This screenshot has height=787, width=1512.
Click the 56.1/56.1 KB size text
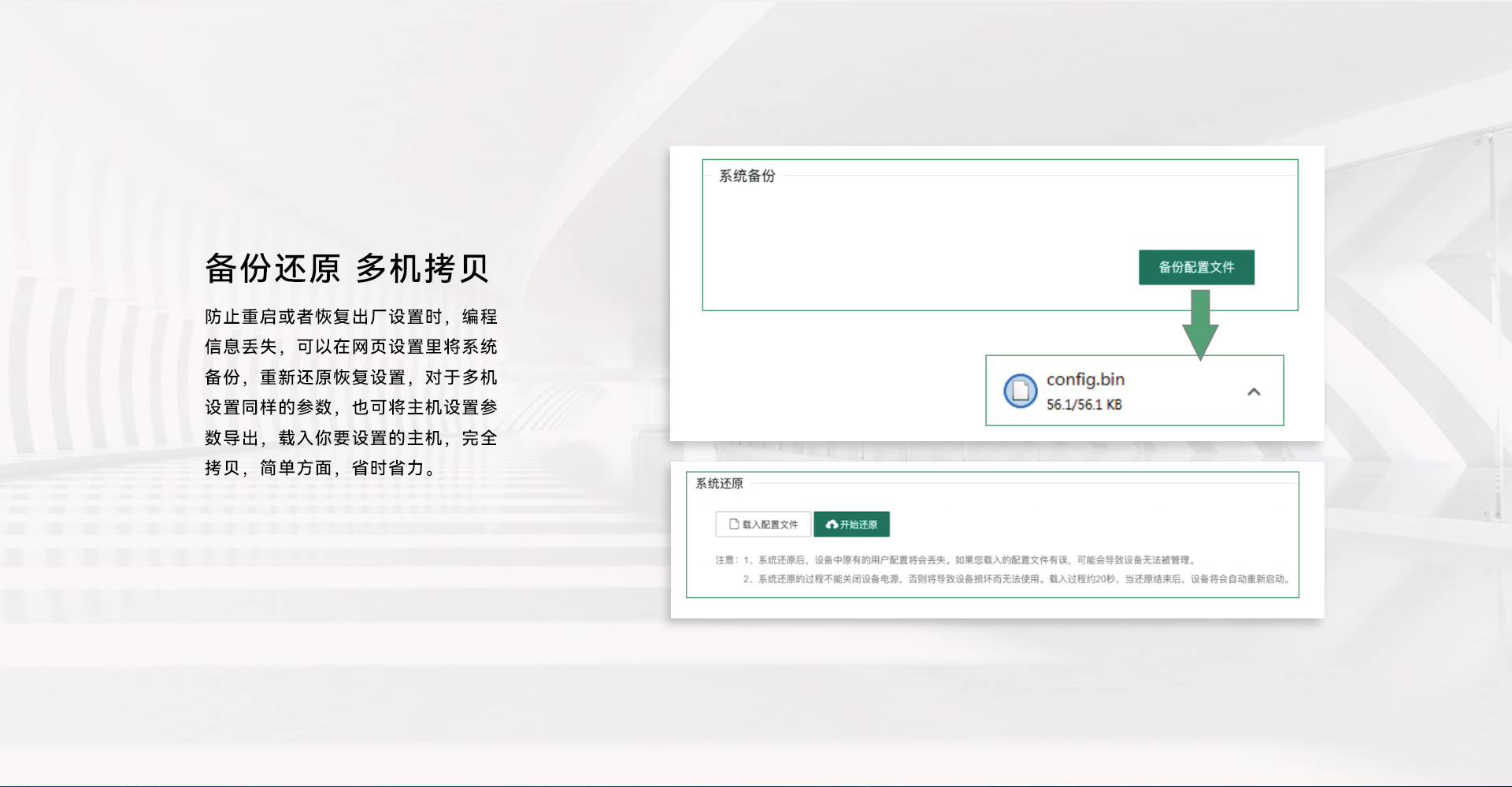click(x=1084, y=404)
